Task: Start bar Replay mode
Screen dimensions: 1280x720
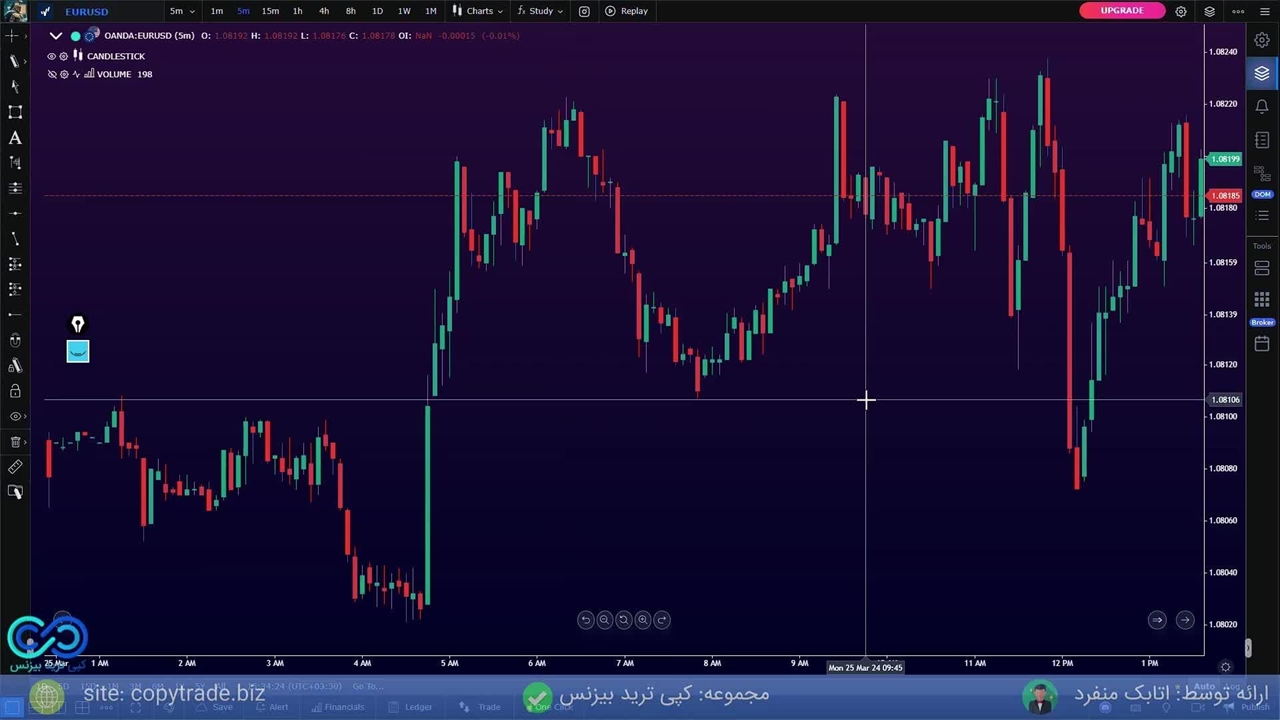Action: (626, 11)
